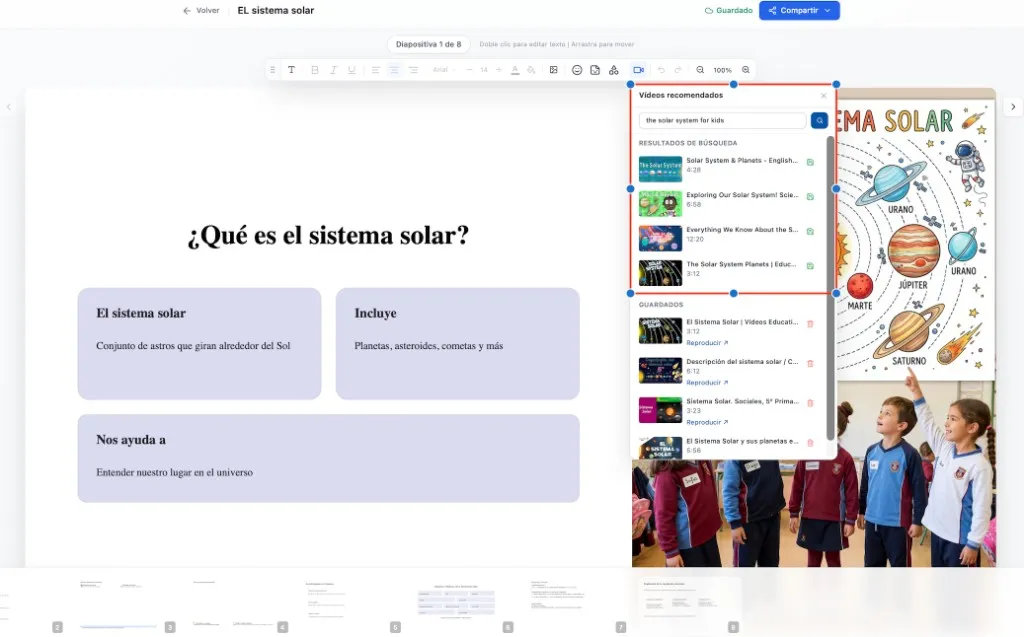Save the Solar System & Planets video

coord(810,162)
